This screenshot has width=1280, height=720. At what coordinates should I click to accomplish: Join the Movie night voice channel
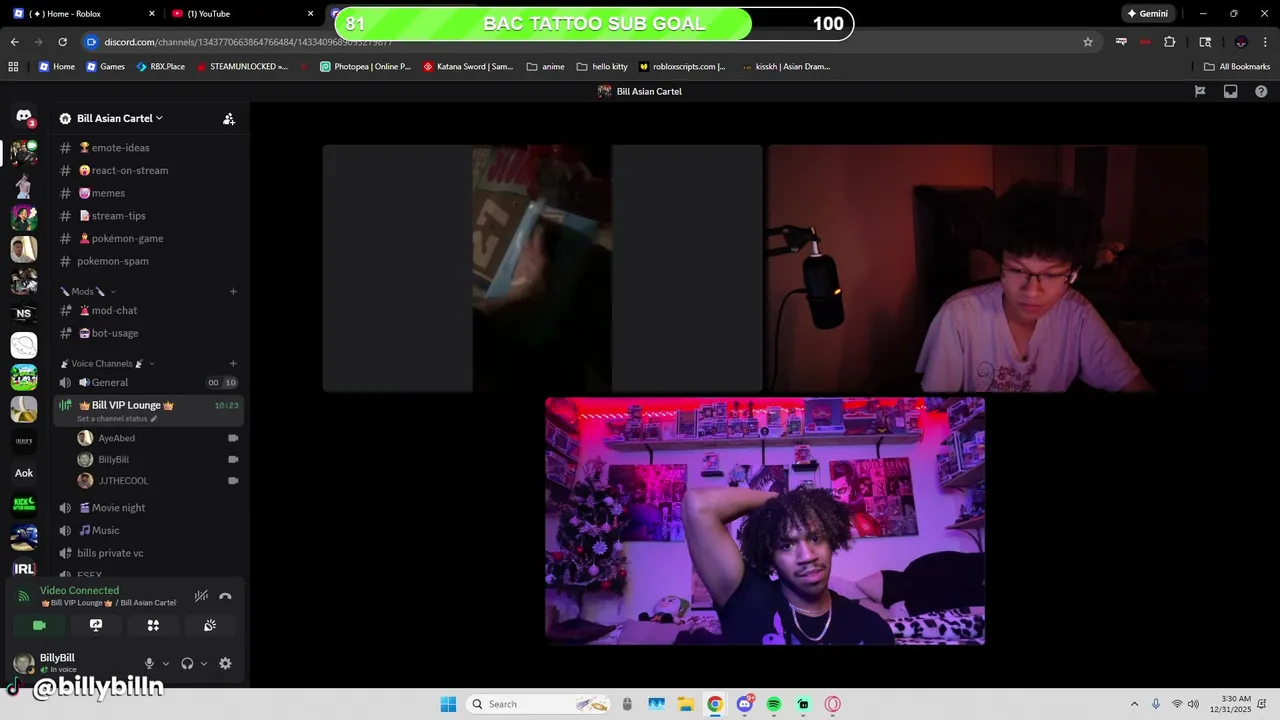click(150, 508)
